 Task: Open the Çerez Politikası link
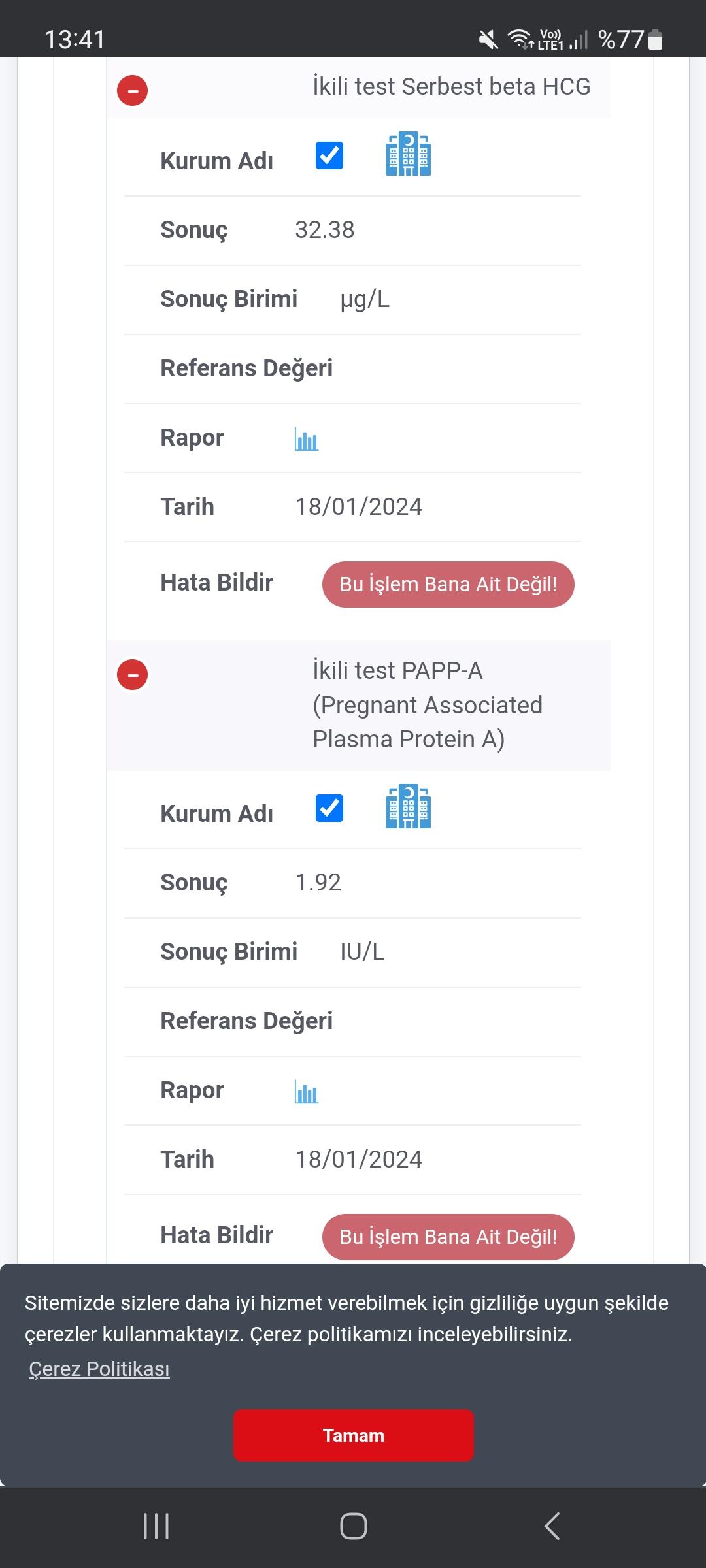(x=99, y=1369)
